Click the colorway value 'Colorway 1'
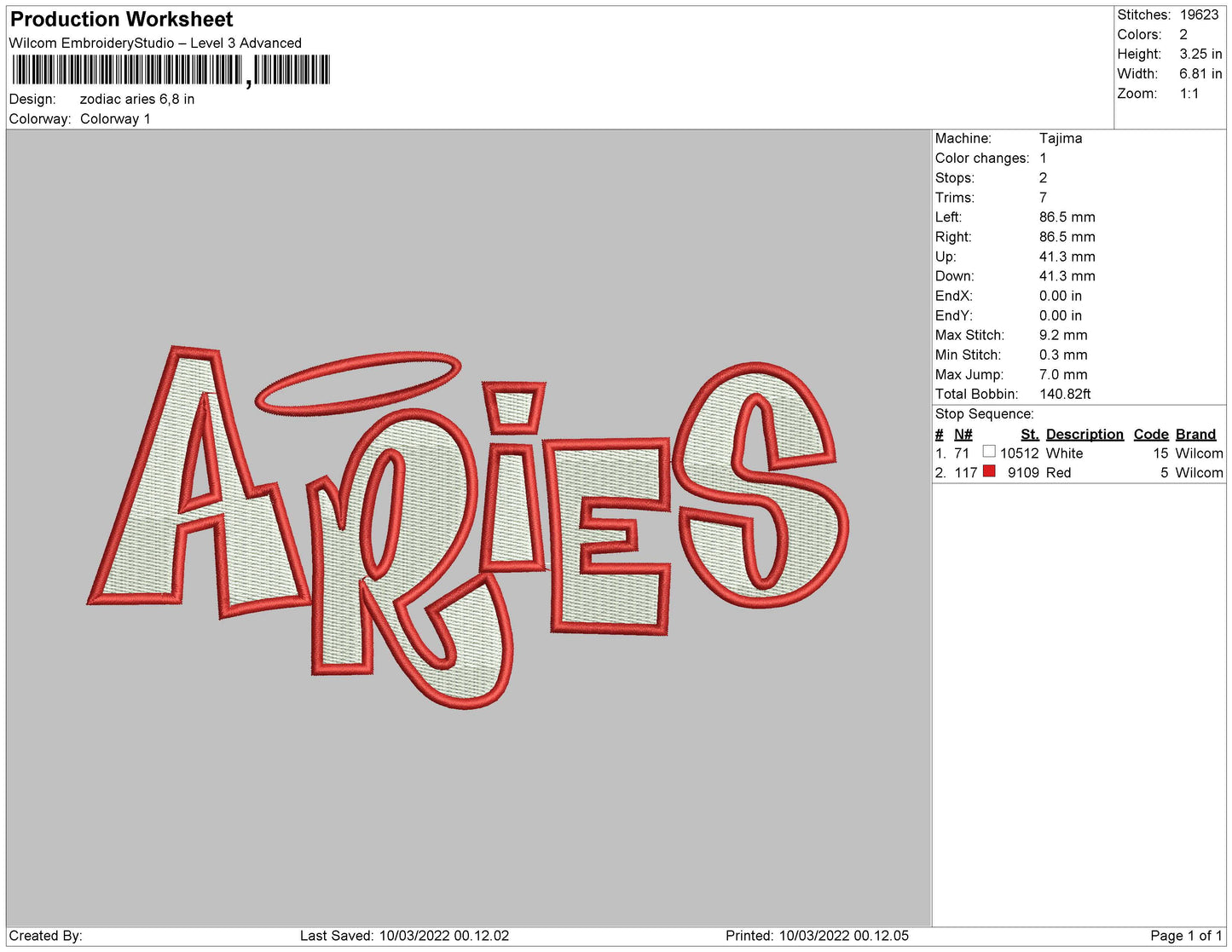Screen dimensions: 1232x952 (x=115, y=118)
